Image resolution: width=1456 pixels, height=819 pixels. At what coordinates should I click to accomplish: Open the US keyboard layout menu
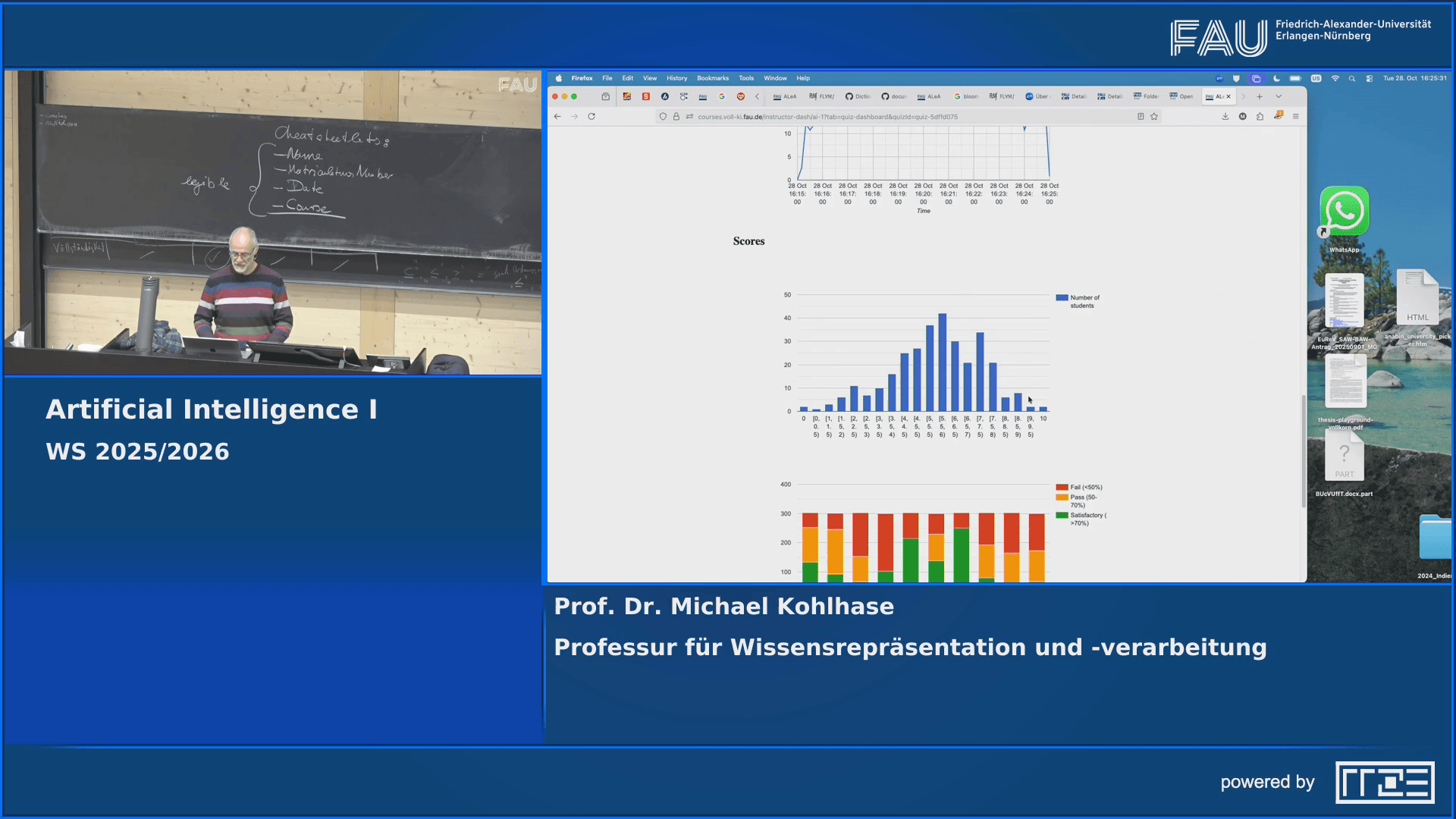pyautogui.click(x=1316, y=78)
